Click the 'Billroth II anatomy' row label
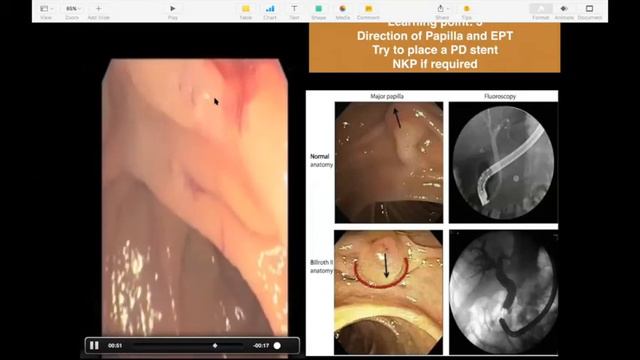Image resolution: width=640 pixels, height=360 pixels. pyautogui.click(x=322, y=266)
